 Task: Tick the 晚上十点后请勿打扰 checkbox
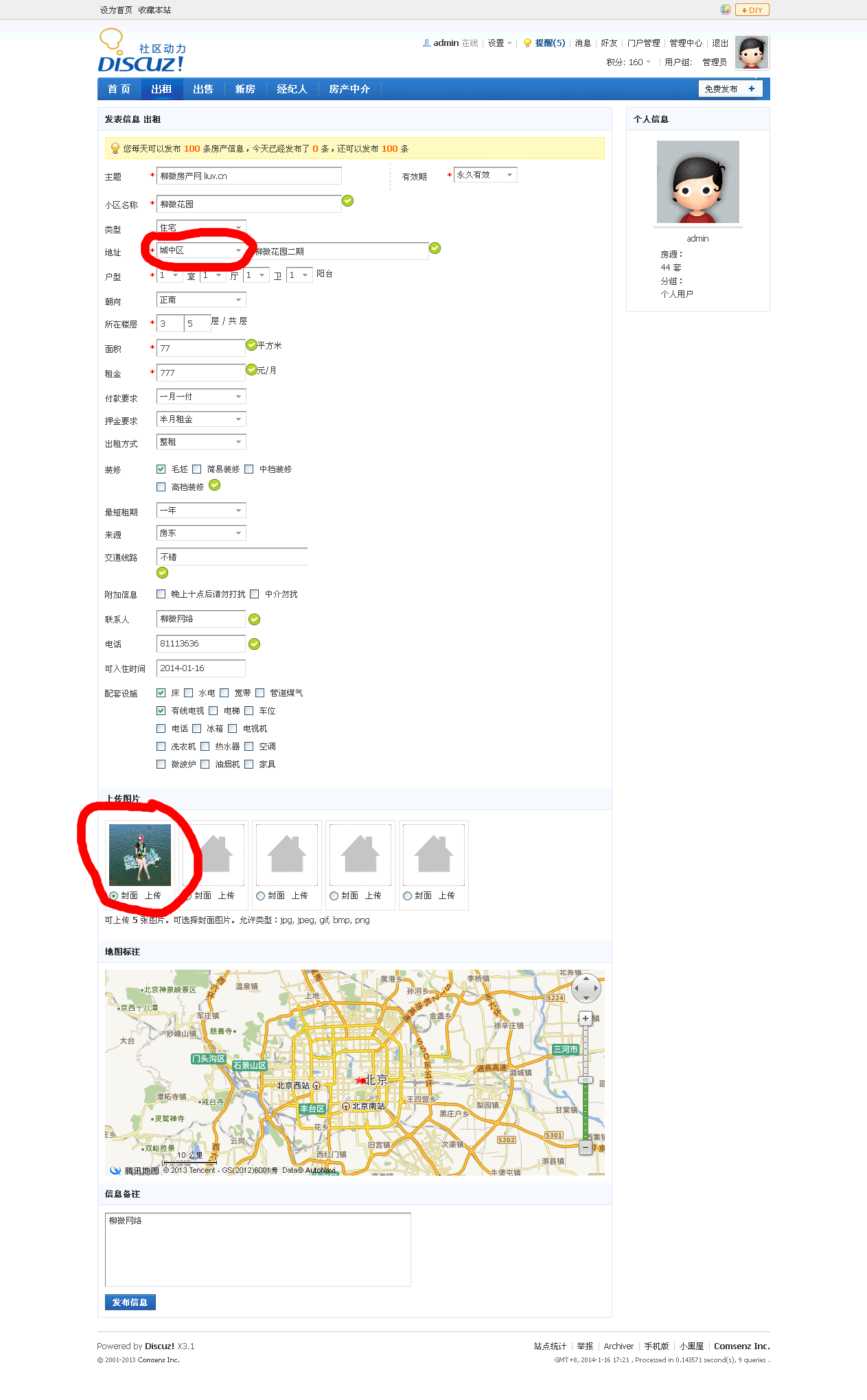161,594
